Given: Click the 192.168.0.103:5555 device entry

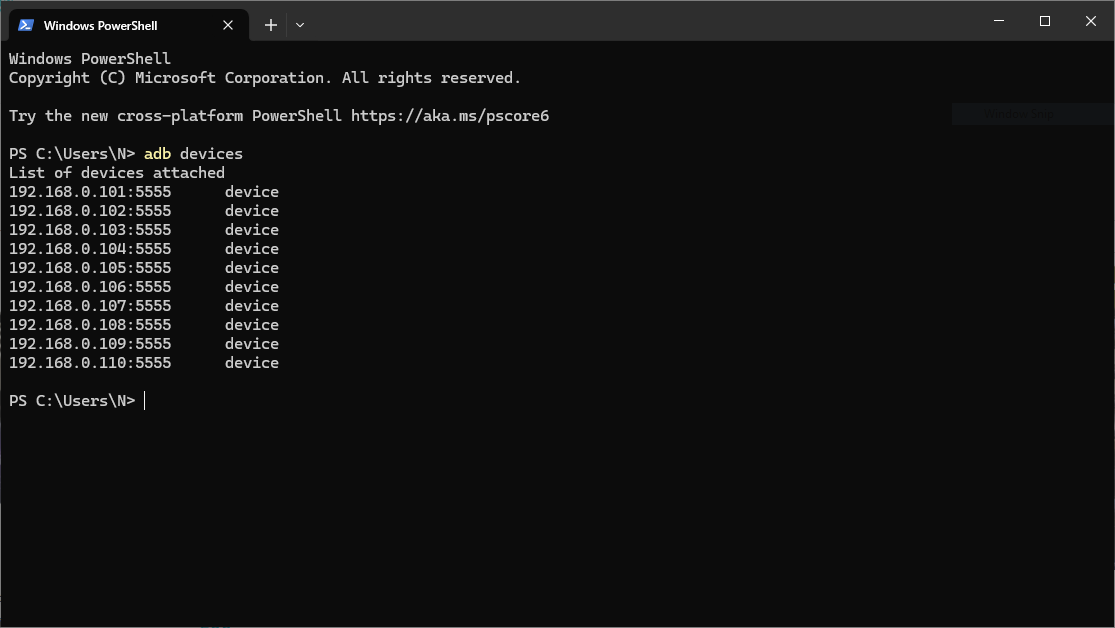Looking at the screenshot, I should pos(144,230).
